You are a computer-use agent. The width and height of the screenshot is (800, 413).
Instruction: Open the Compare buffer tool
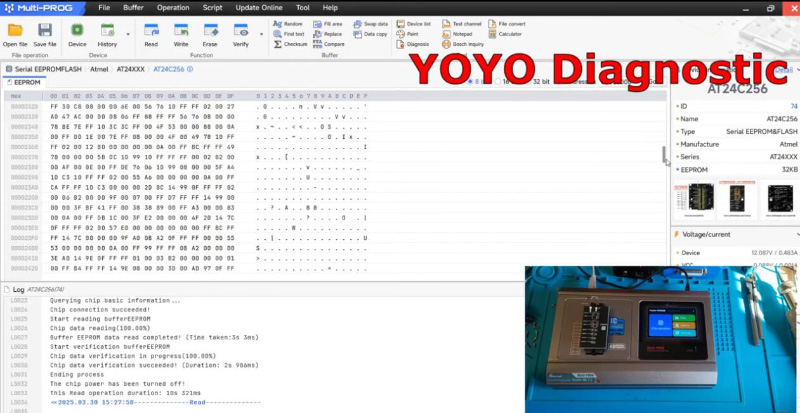coord(329,44)
